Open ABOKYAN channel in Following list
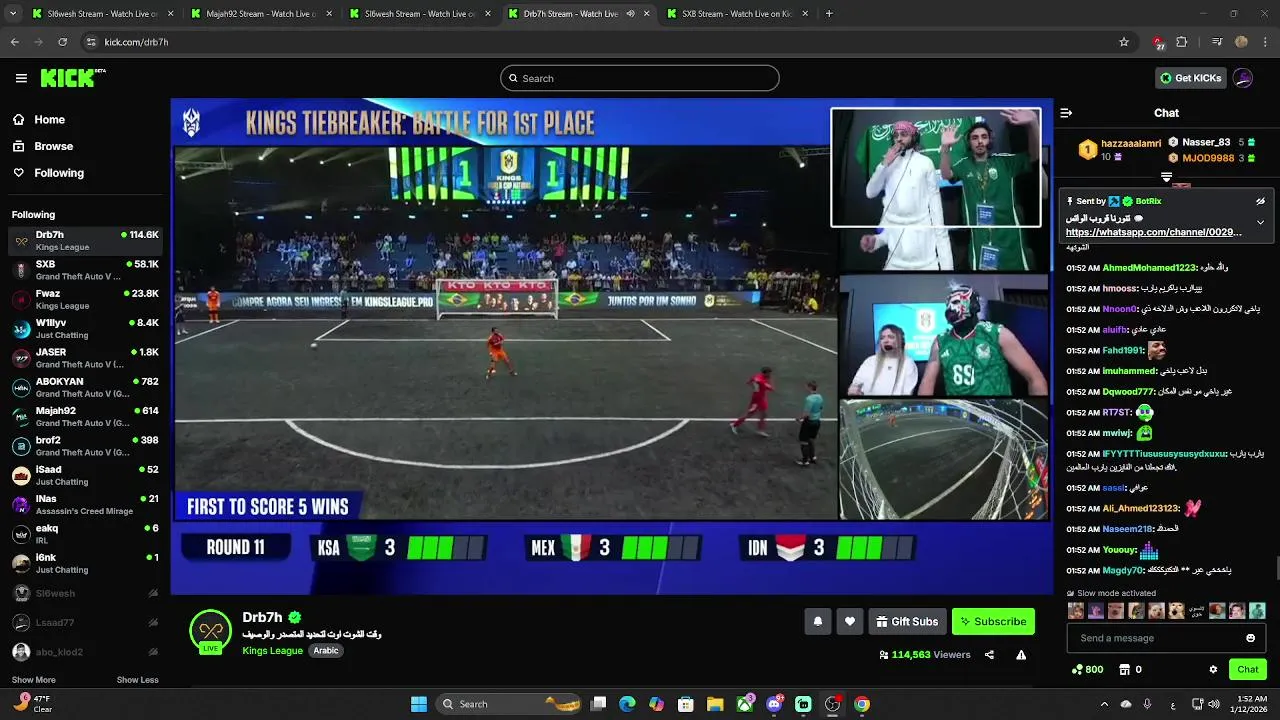1280x720 pixels. tap(85, 387)
